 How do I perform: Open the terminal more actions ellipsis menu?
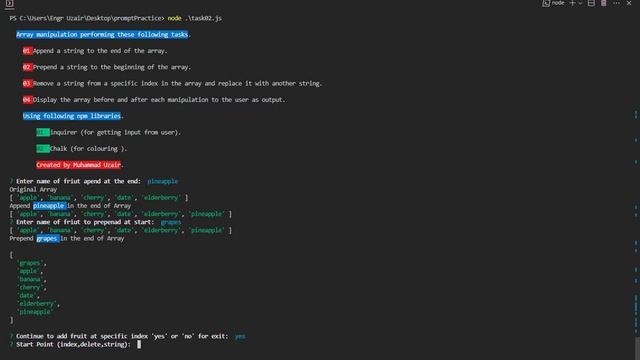pos(616,3)
